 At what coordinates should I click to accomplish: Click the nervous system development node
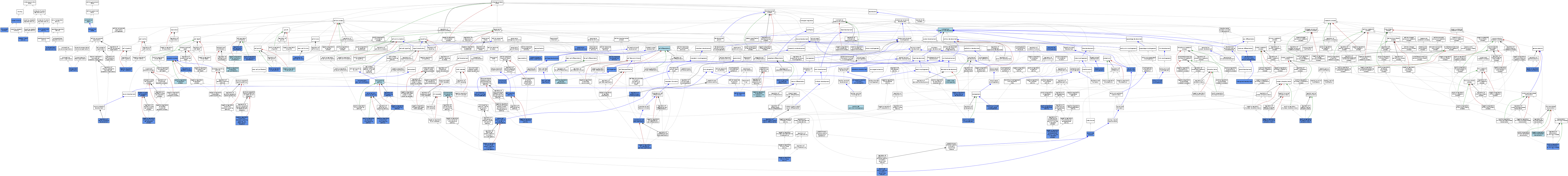[915, 48]
